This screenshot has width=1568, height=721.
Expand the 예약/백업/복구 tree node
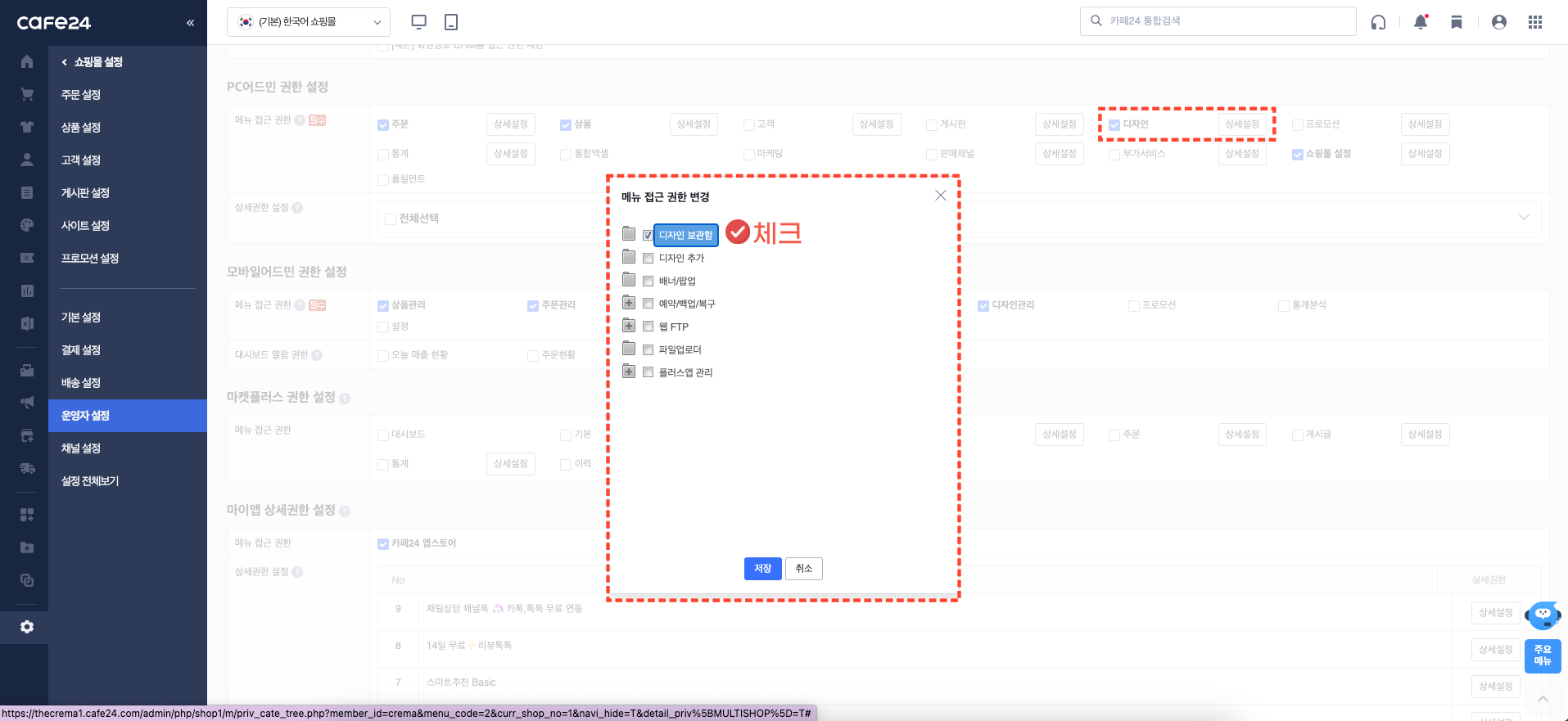pyautogui.click(x=629, y=303)
